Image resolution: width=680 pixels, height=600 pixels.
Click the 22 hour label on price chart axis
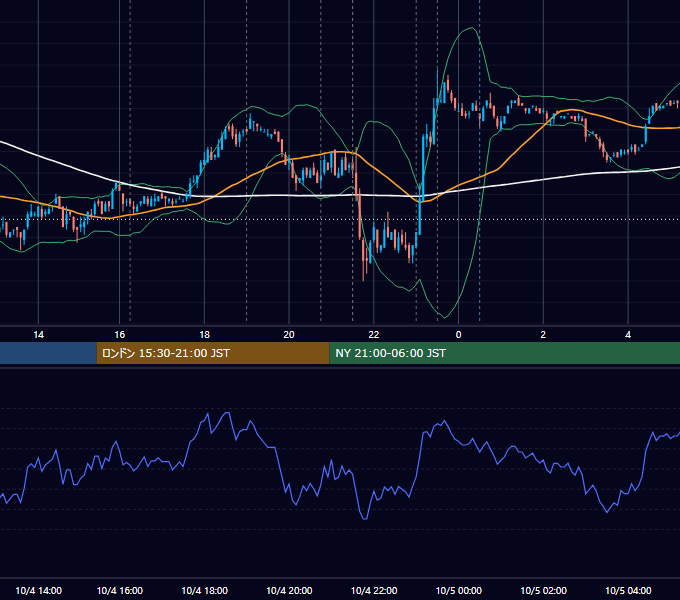tap(373, 335)
